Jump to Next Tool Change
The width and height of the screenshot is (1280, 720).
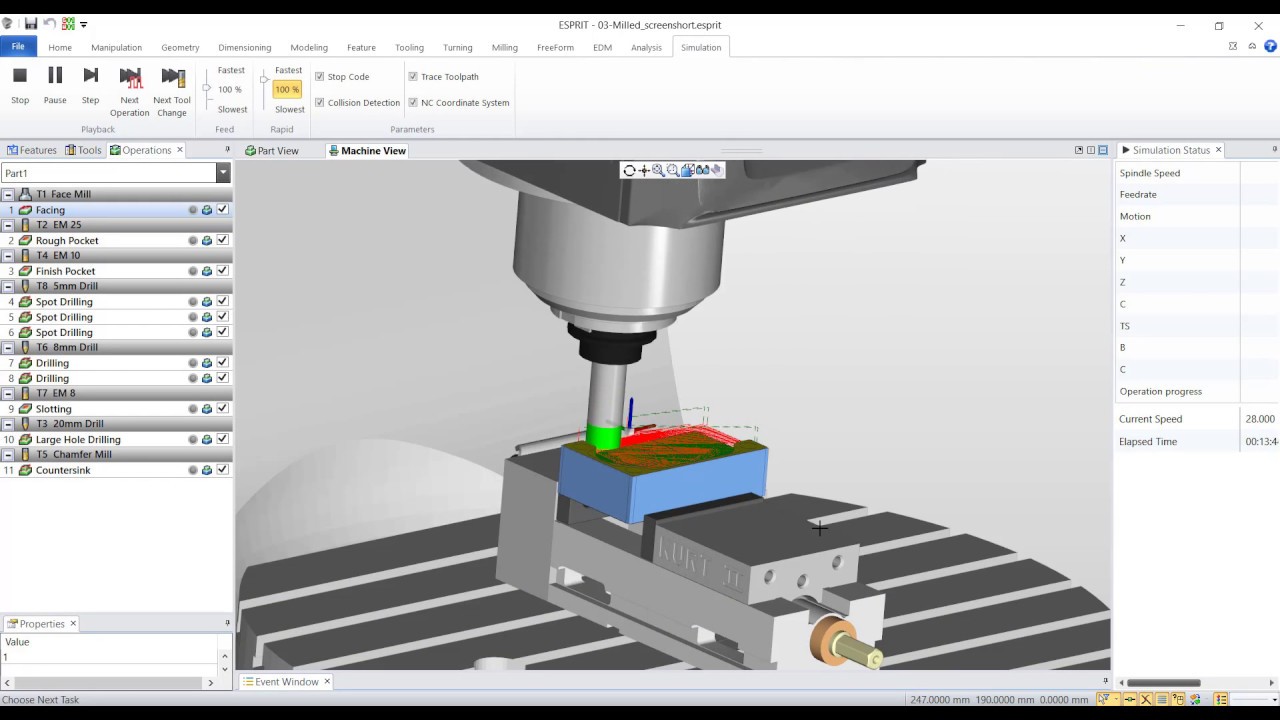172,91
